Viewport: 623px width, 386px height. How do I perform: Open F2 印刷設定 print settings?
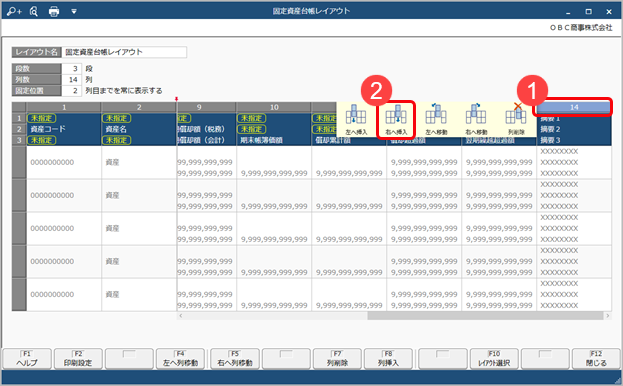78,359
